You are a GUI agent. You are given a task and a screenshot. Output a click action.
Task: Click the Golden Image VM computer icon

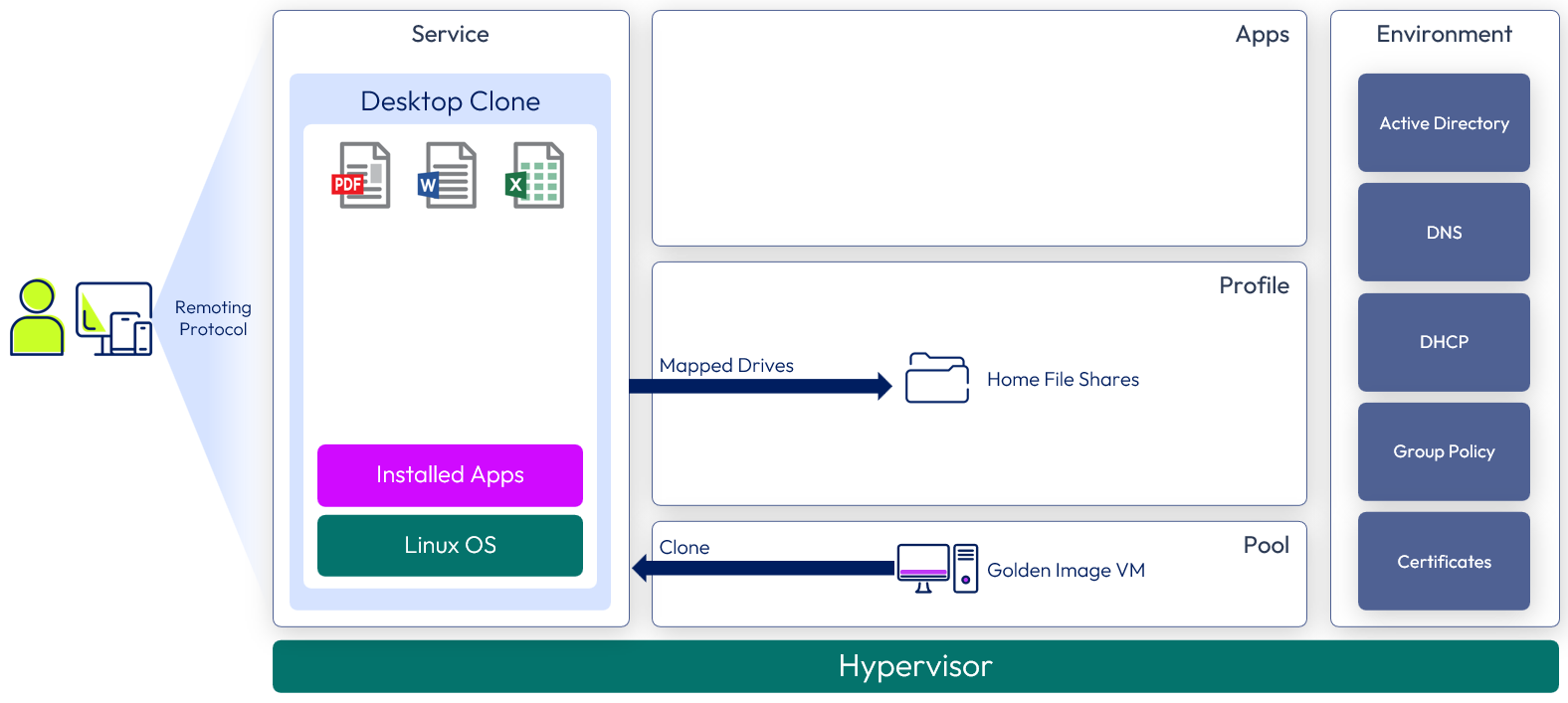(x=936, y=569)
